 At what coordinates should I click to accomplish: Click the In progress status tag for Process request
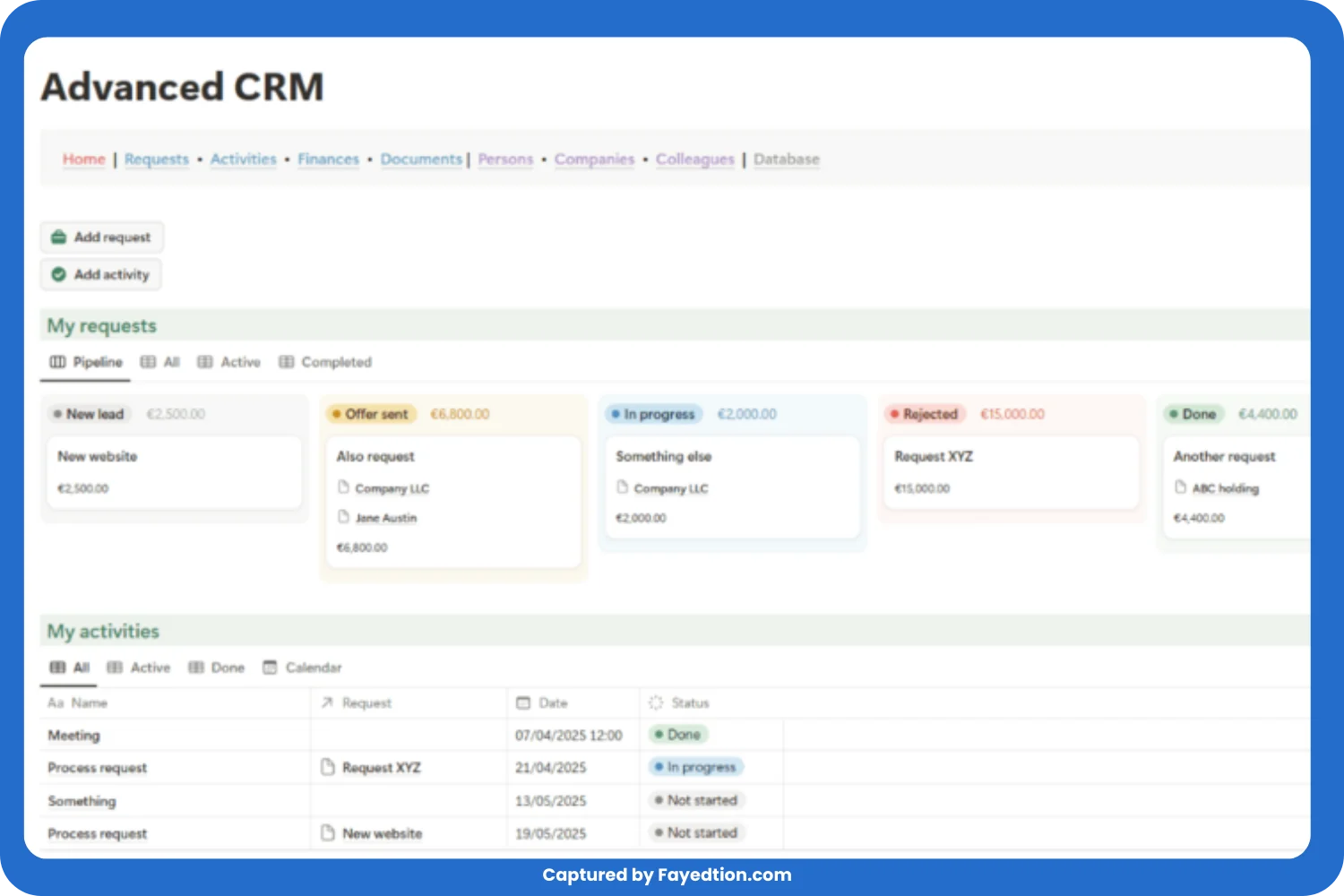[695, 767]
